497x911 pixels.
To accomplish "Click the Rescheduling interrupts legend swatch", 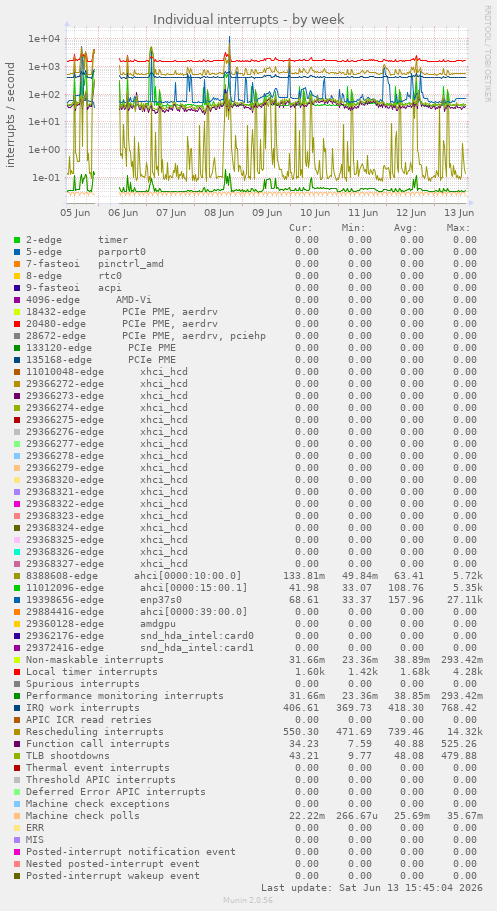I will click(17, 732).
